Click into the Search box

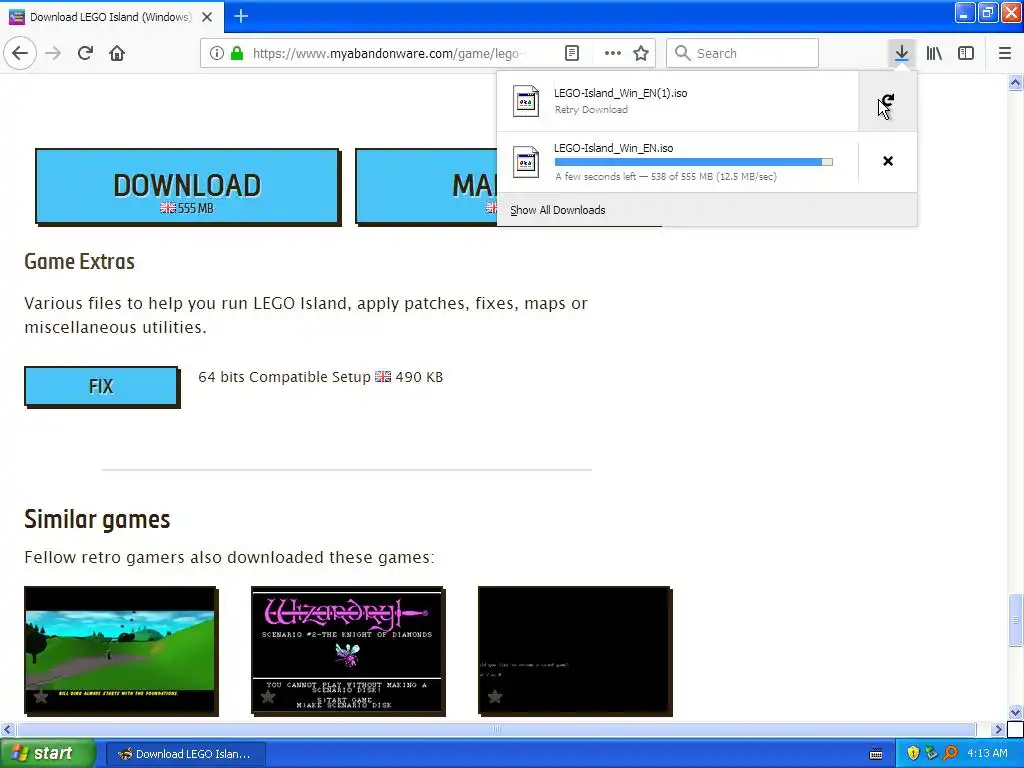click(x=743, y=53)
